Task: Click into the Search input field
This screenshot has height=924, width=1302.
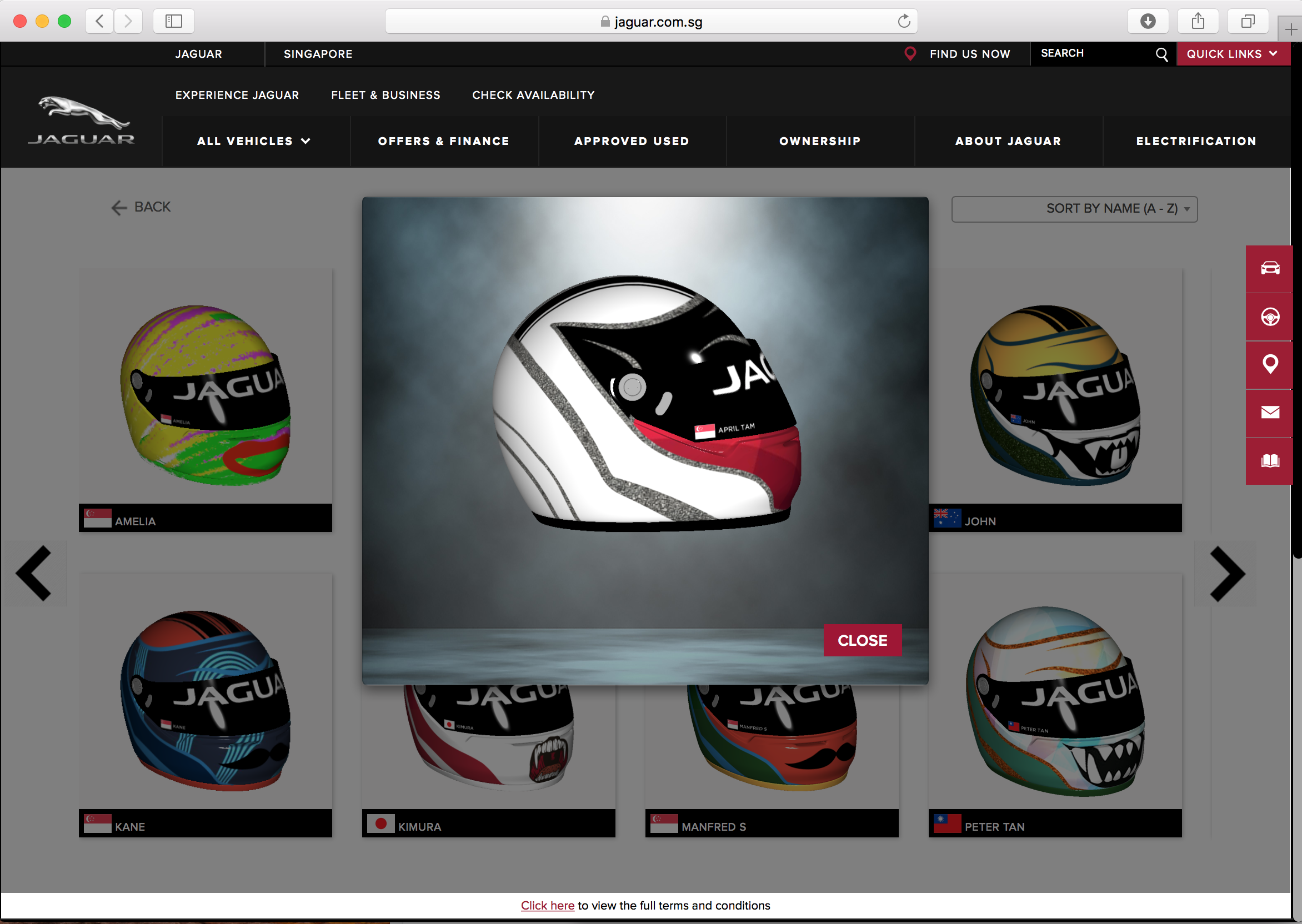Action: pos(1093,53)
